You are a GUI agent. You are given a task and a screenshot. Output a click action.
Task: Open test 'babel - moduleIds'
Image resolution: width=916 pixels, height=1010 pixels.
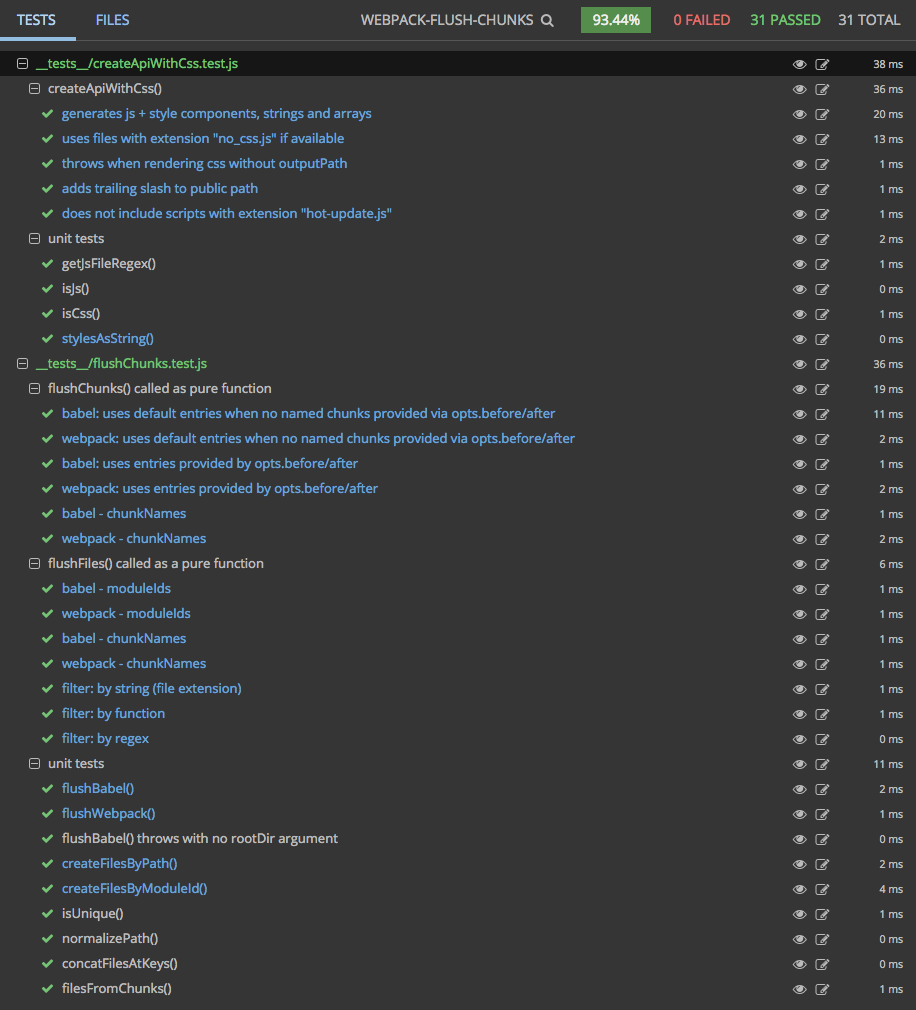pos(117,588)
